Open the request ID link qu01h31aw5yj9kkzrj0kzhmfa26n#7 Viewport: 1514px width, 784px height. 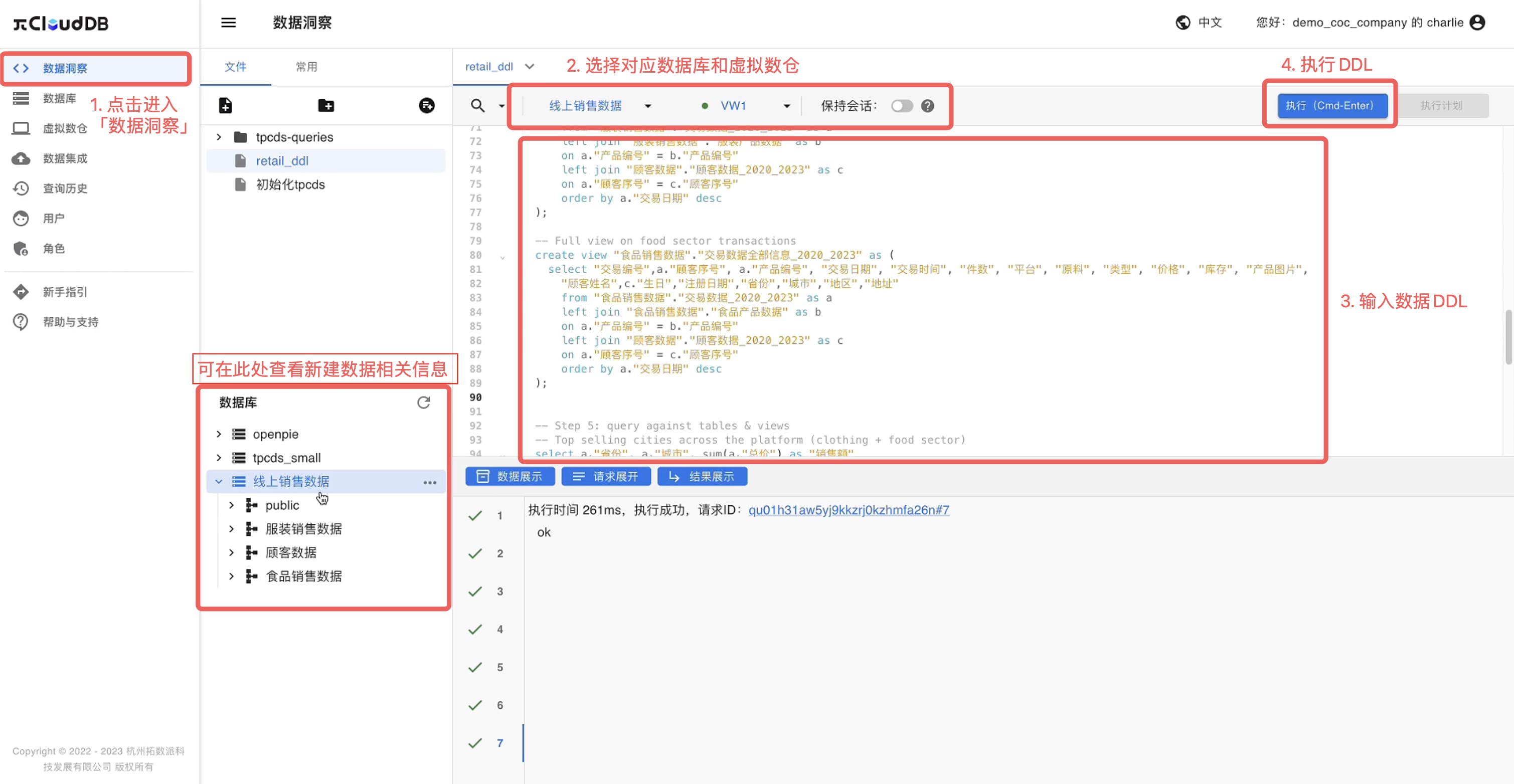[x=848, y=510]
